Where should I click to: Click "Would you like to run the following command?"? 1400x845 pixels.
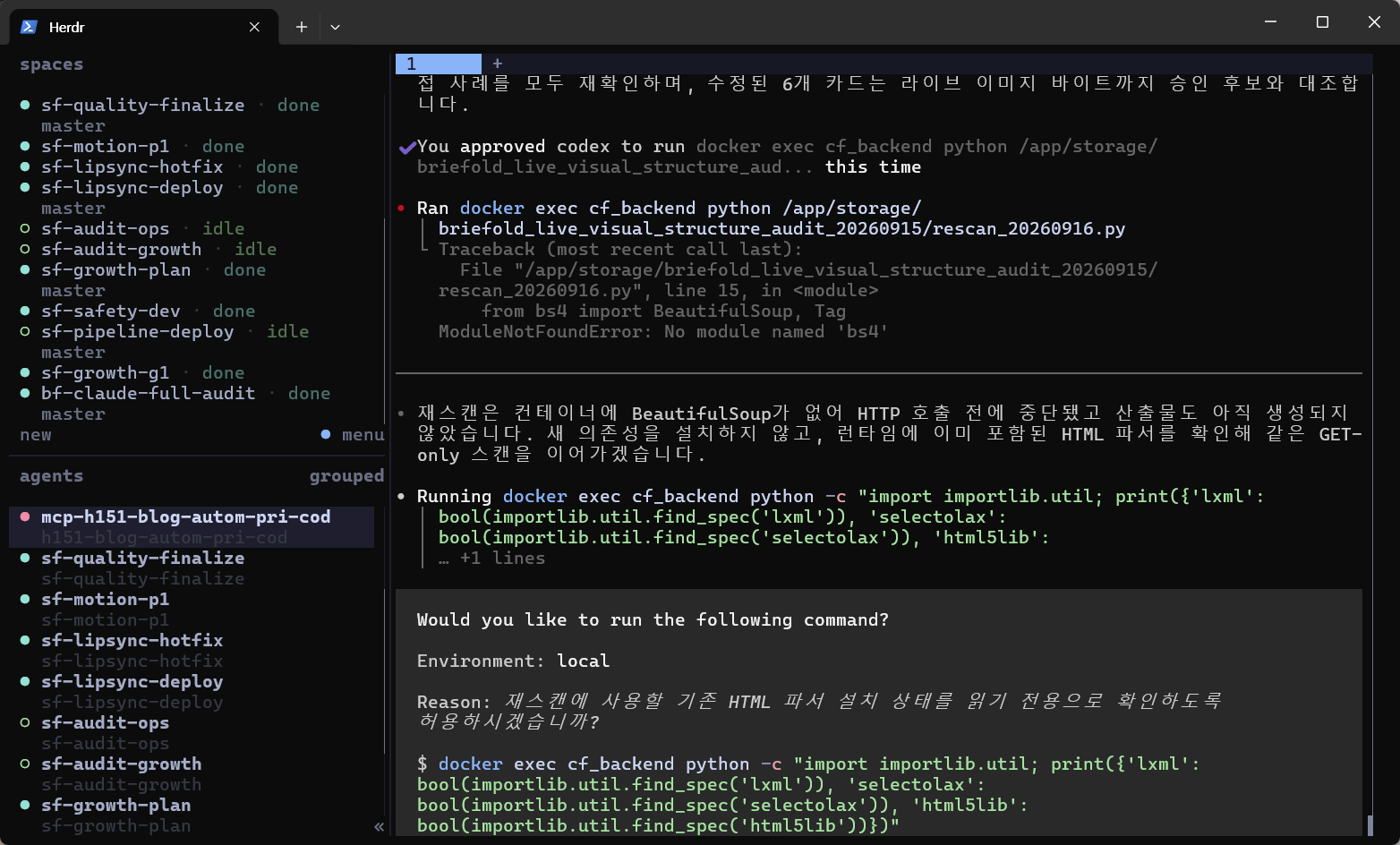coord(653,619)
